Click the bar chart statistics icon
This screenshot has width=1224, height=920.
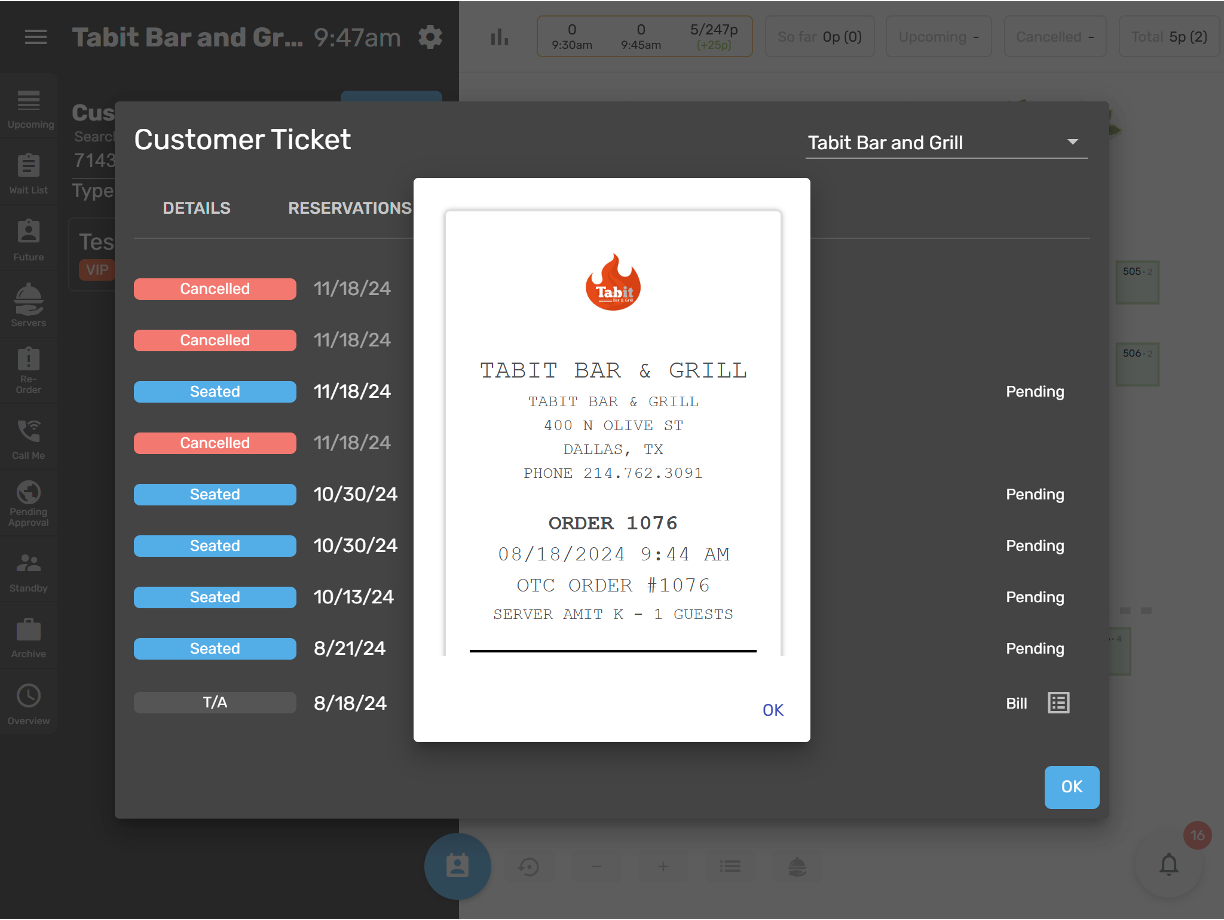(499, 37)
